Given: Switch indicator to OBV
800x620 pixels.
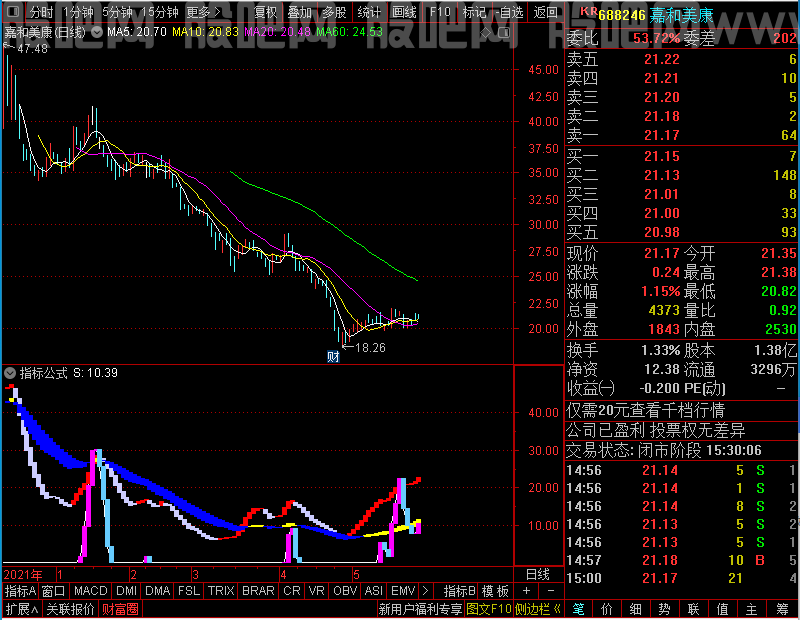Looking at the screenshot, I should (x=345, y=591).
